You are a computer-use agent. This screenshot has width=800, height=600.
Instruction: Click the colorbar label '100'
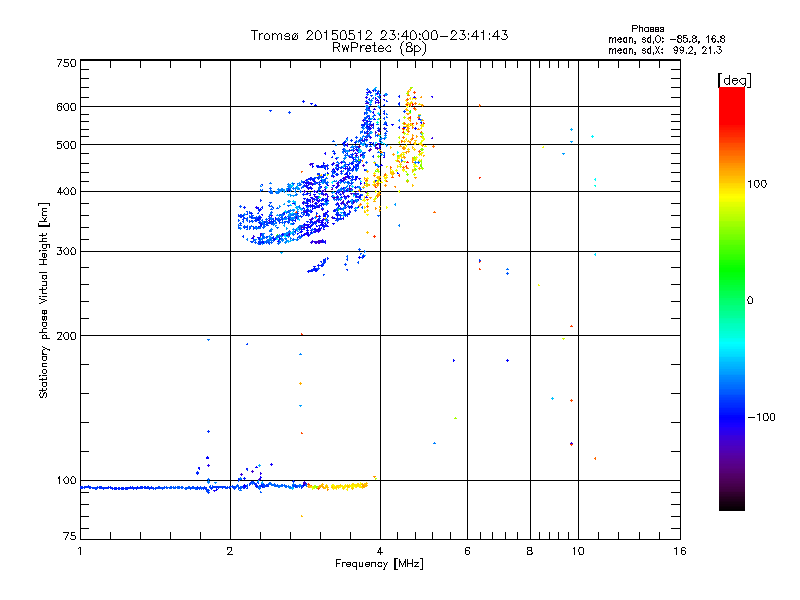coord(757,184)
